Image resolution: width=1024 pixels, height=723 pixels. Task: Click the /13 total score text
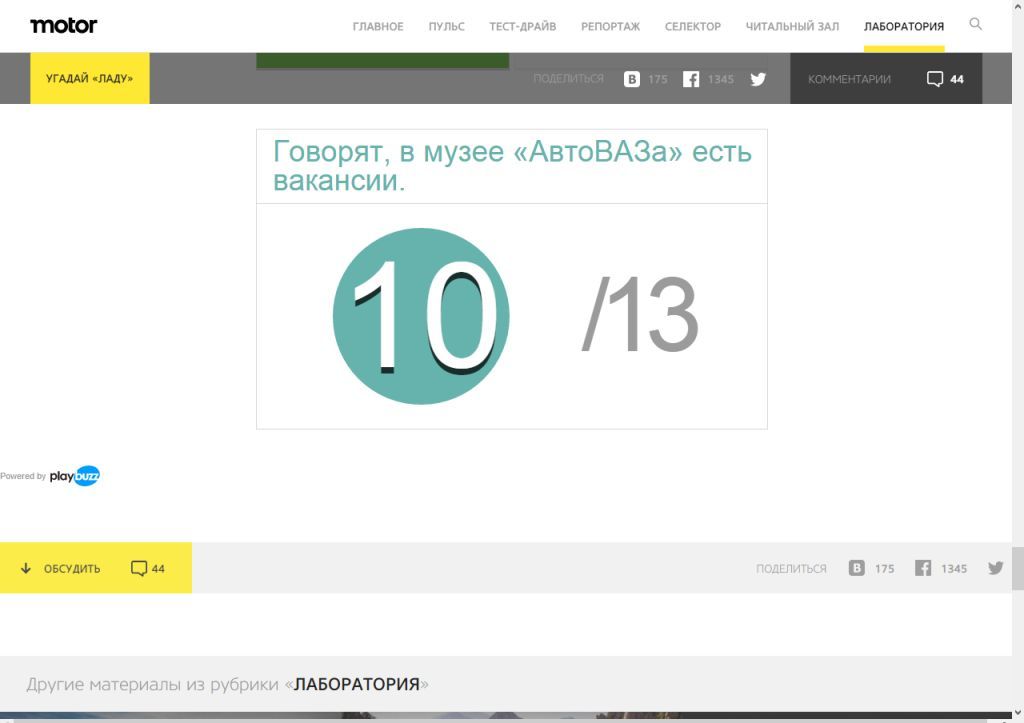point(640,315)
